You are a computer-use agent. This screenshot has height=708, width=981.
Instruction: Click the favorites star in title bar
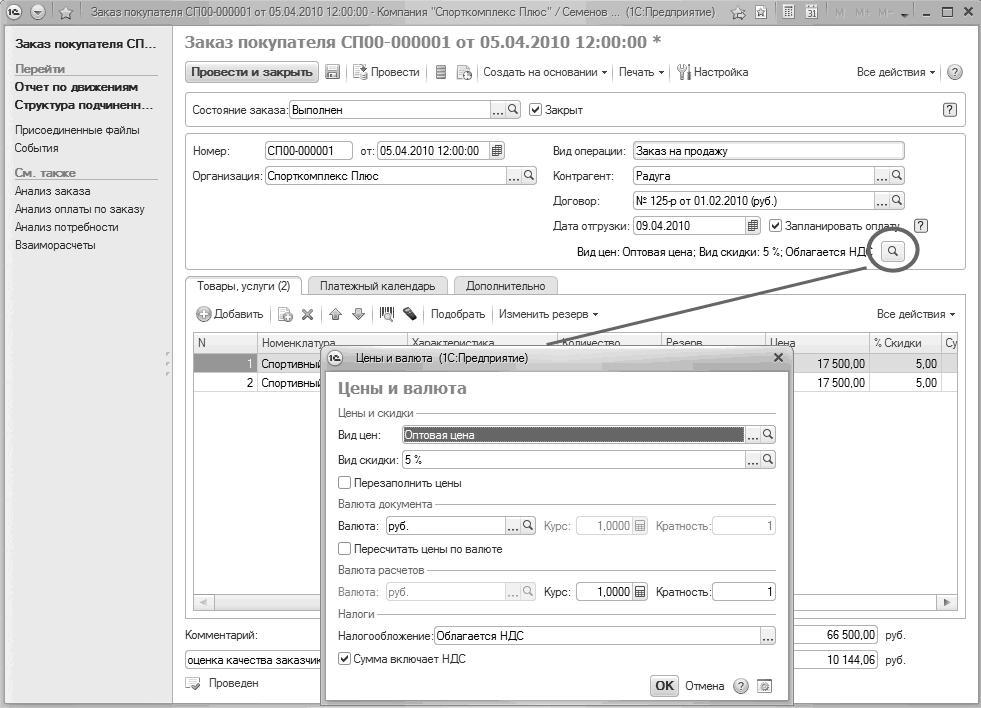pos(66,12)
